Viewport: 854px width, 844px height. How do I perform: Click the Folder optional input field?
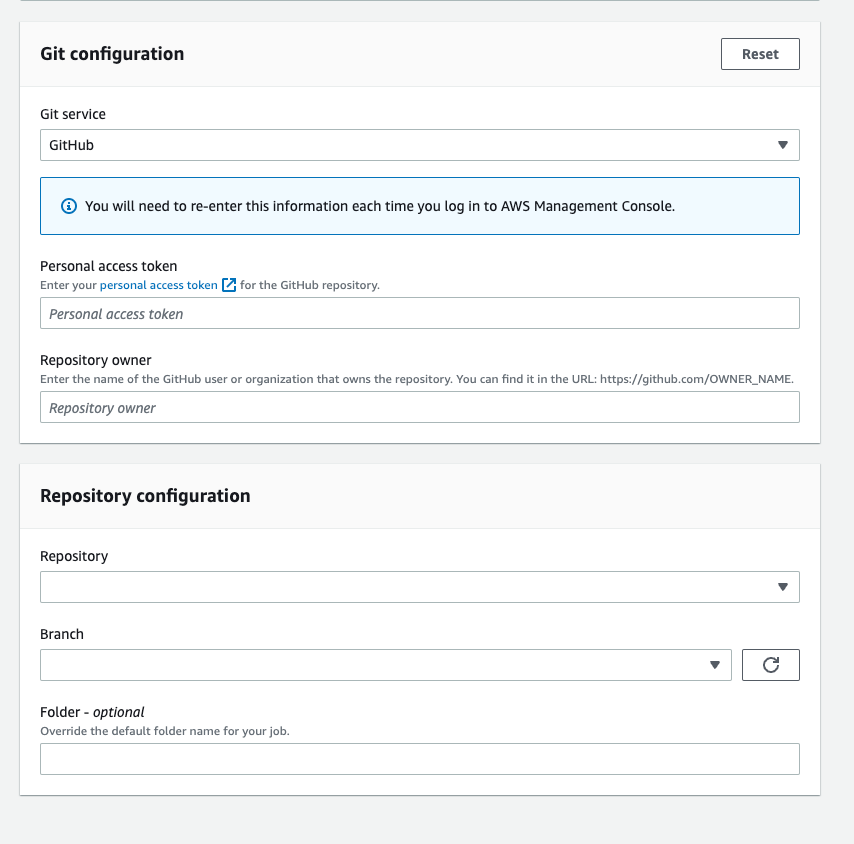point(420,759)
